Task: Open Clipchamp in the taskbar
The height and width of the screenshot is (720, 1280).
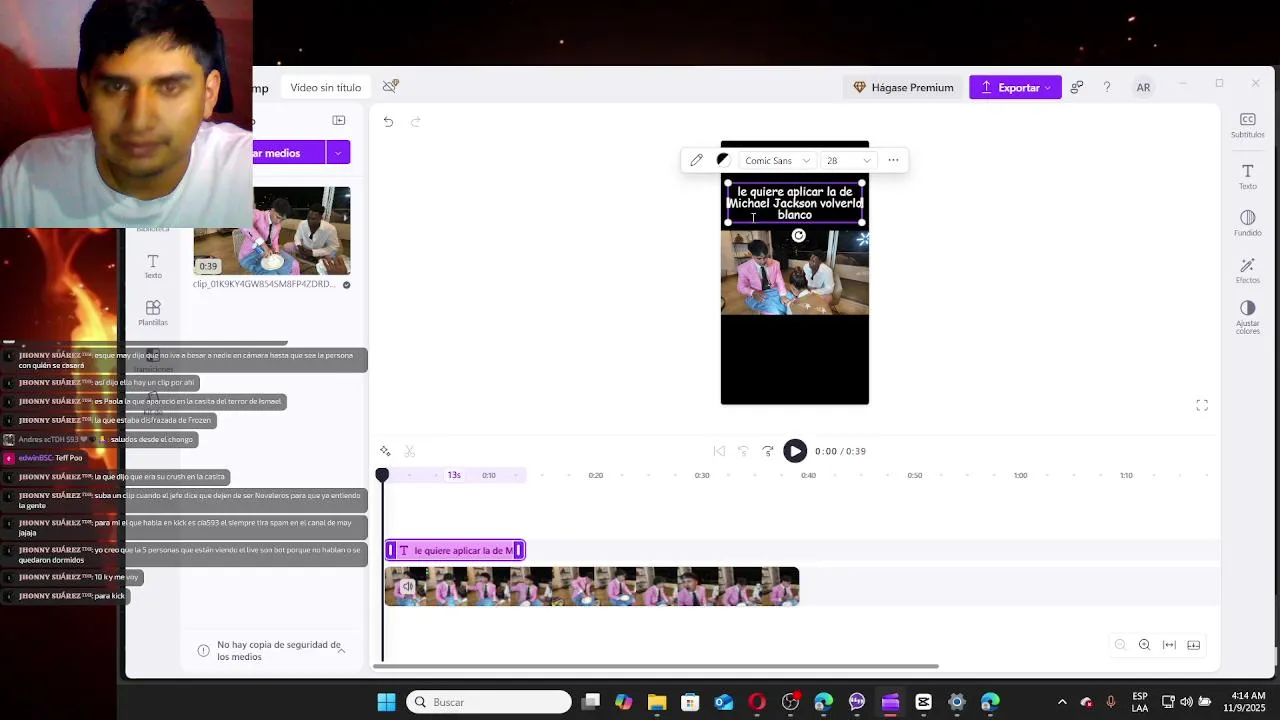Action: click(890, 702)
